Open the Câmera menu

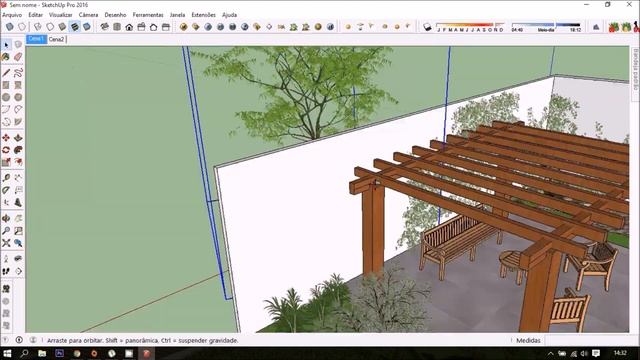tap(88, 15)
